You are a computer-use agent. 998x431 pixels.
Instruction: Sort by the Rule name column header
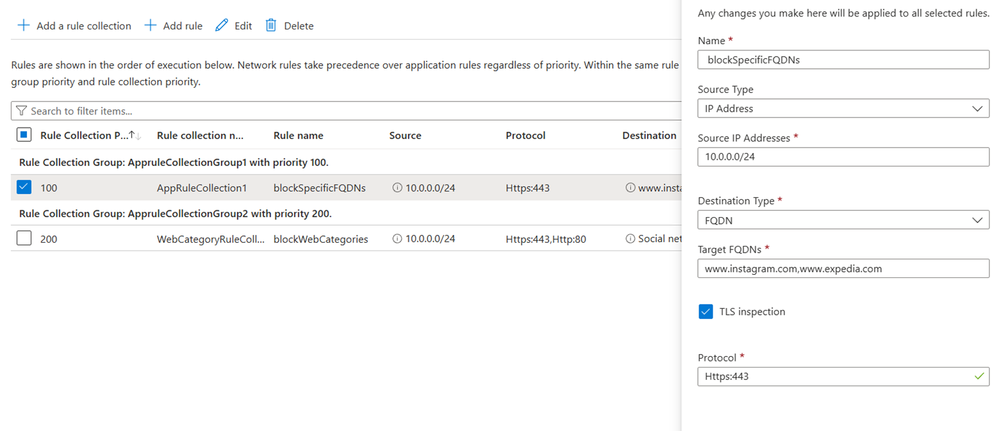point(298,136)
